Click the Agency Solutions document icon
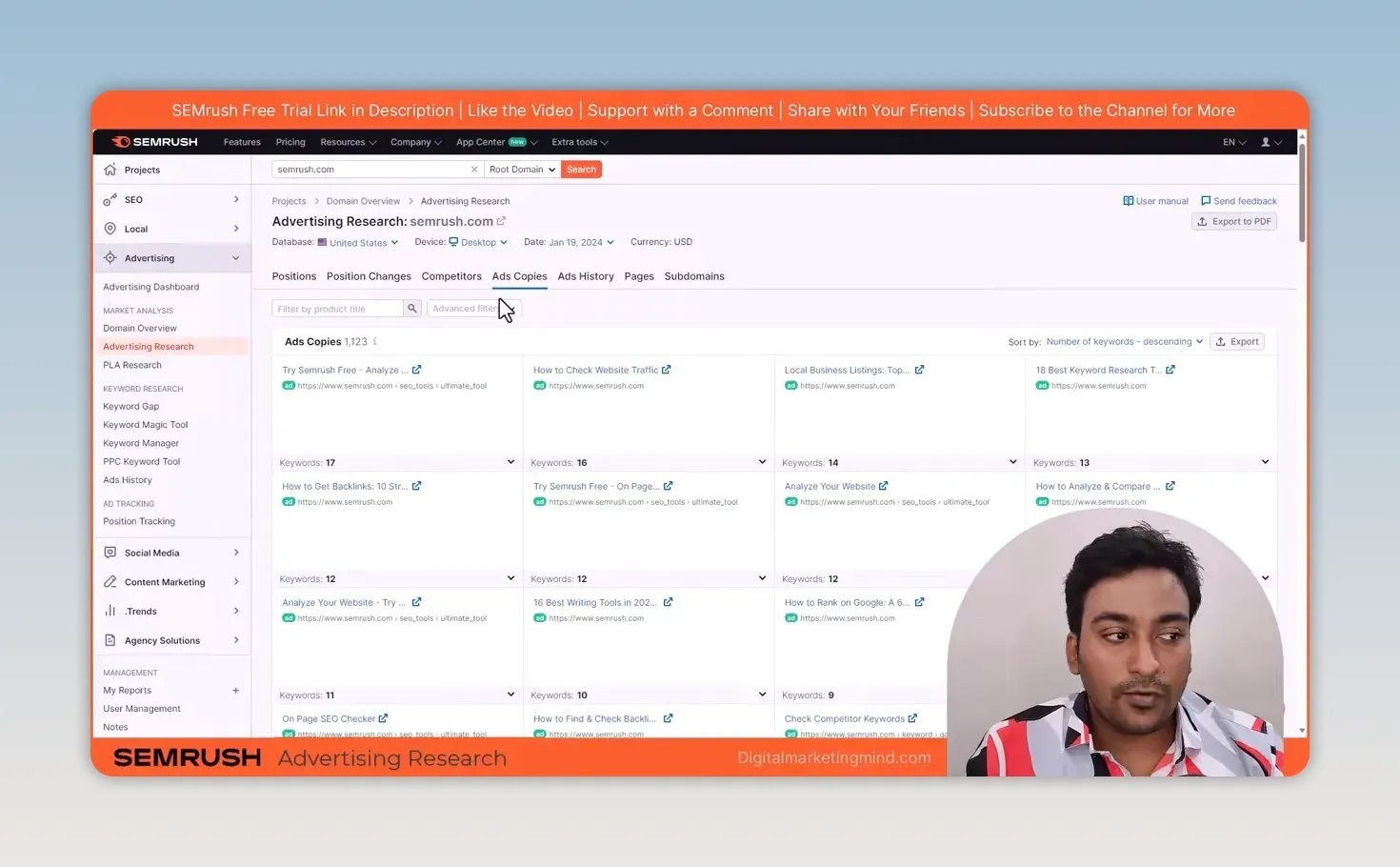Viewport: 1400px width, 867px height. [110, 640]
